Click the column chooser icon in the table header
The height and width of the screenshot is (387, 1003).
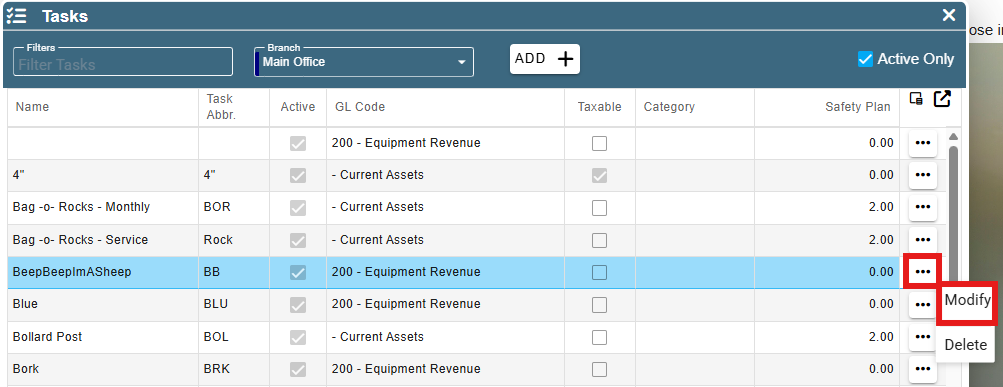(916, 99)
